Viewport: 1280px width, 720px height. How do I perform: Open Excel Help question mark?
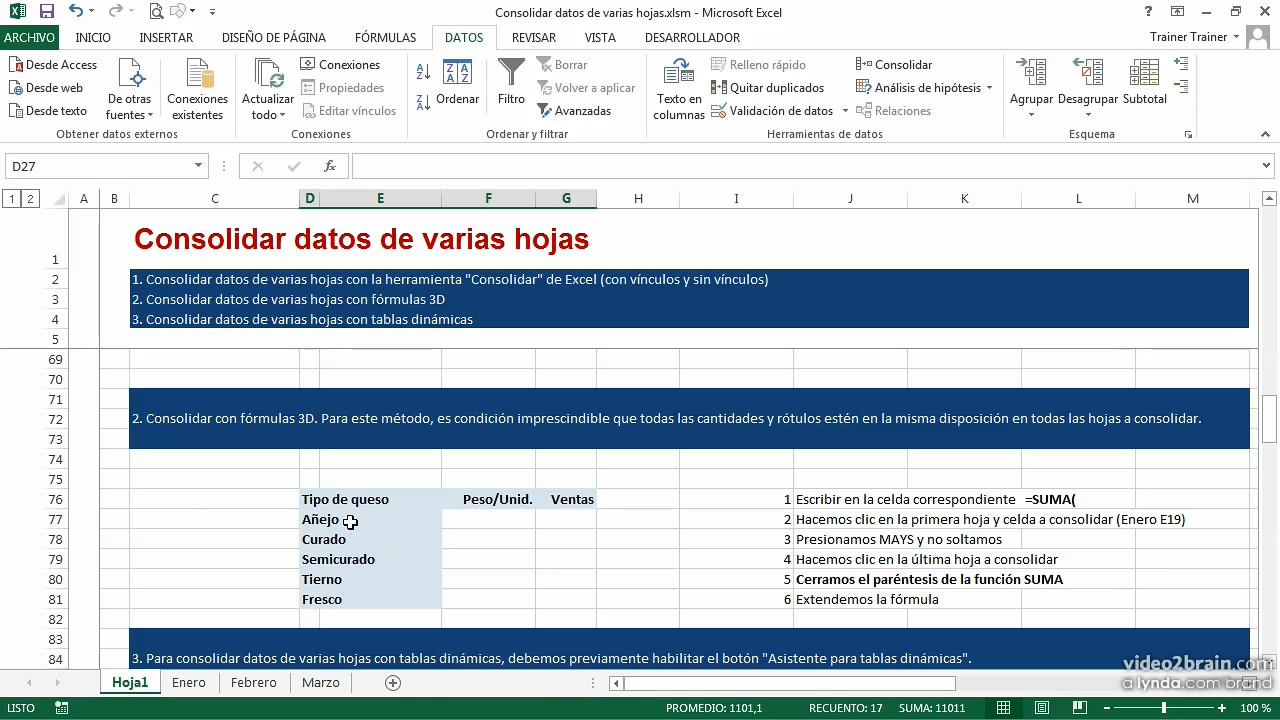1148,12
